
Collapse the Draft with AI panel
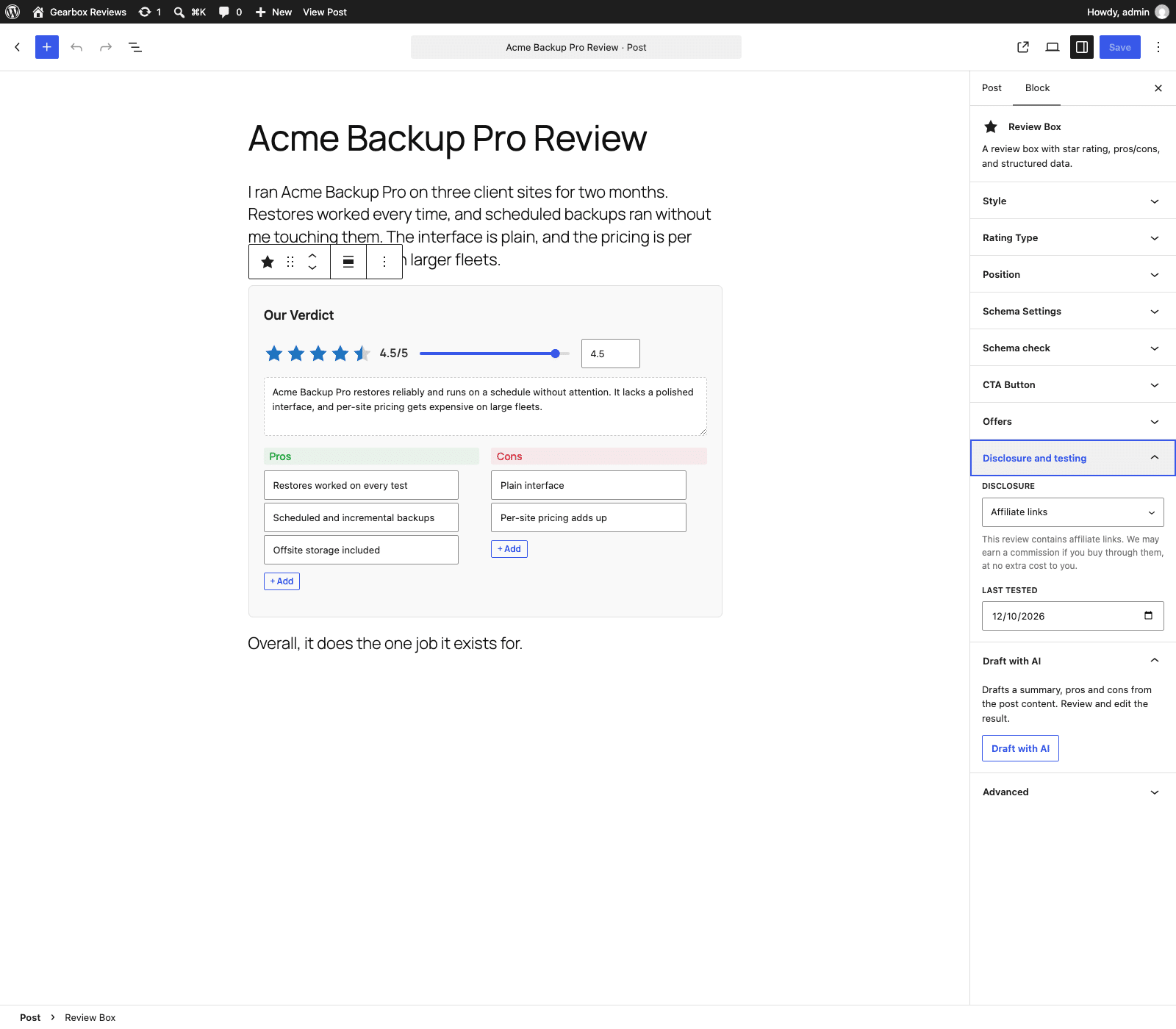[x=1073, y=661]
